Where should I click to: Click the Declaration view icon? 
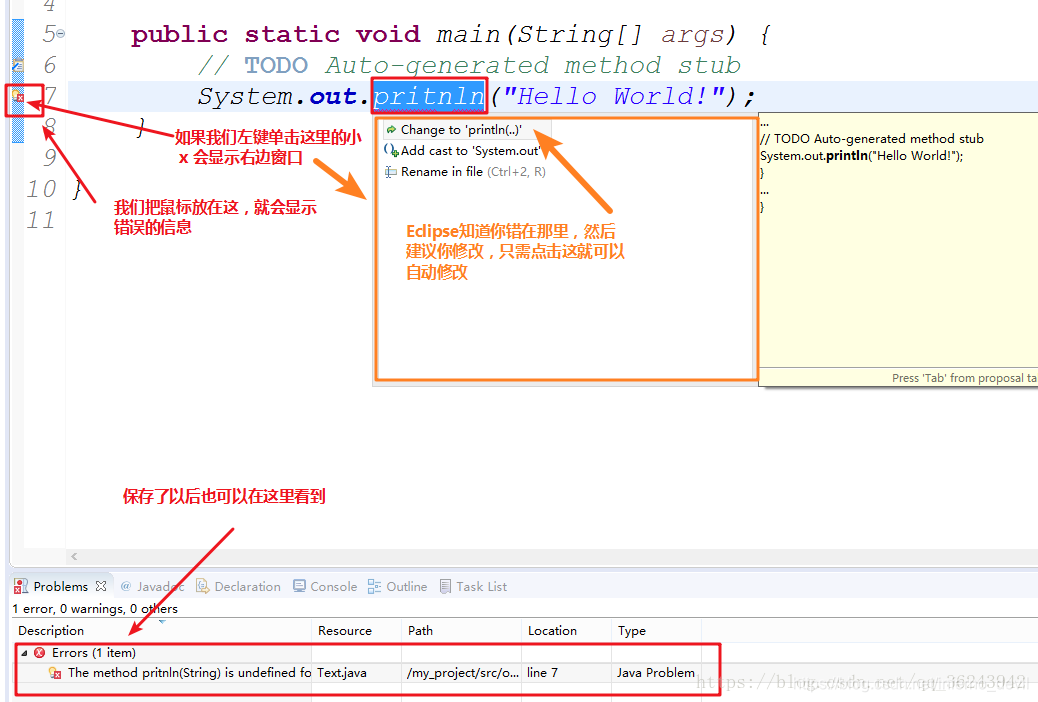point(203,586)
